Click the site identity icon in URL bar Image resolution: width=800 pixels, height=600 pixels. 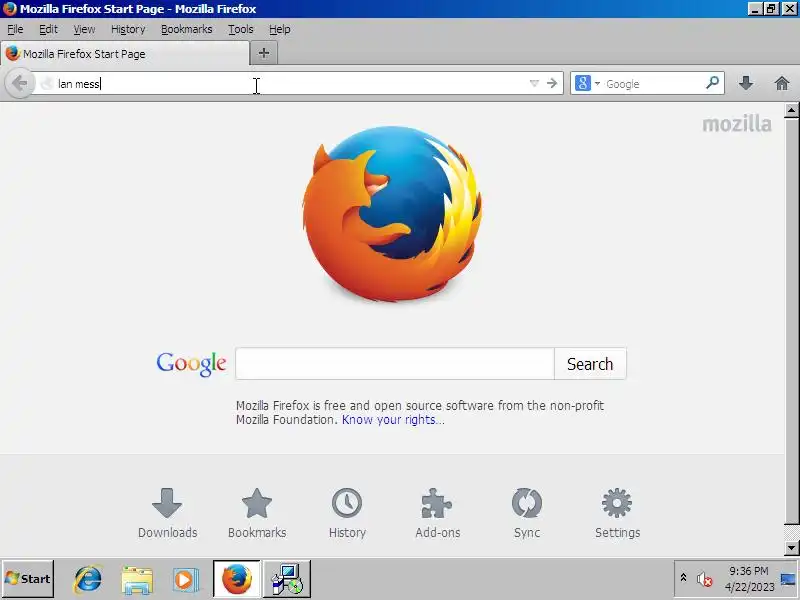[x=46, y=83]
